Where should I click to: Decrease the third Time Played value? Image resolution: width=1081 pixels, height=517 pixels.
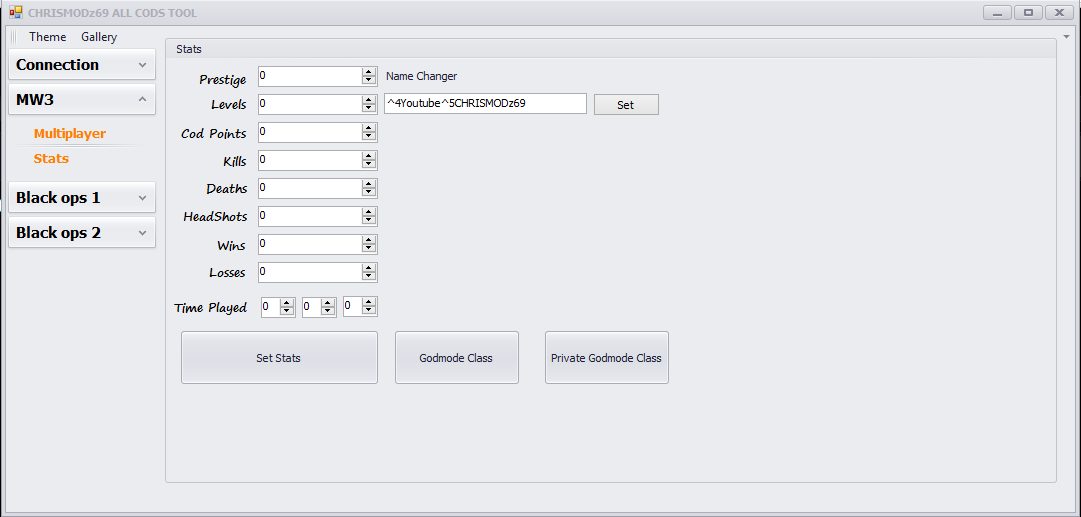click(x=369, y=311)
